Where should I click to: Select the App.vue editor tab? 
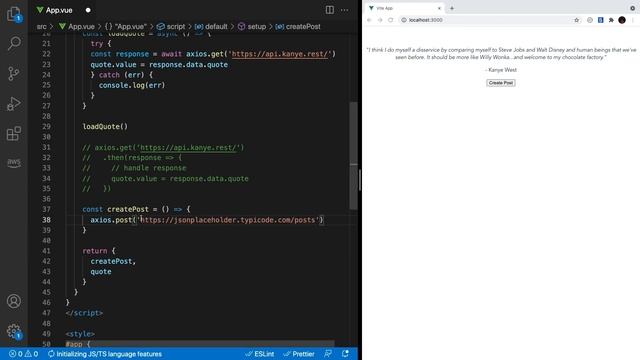59,10
